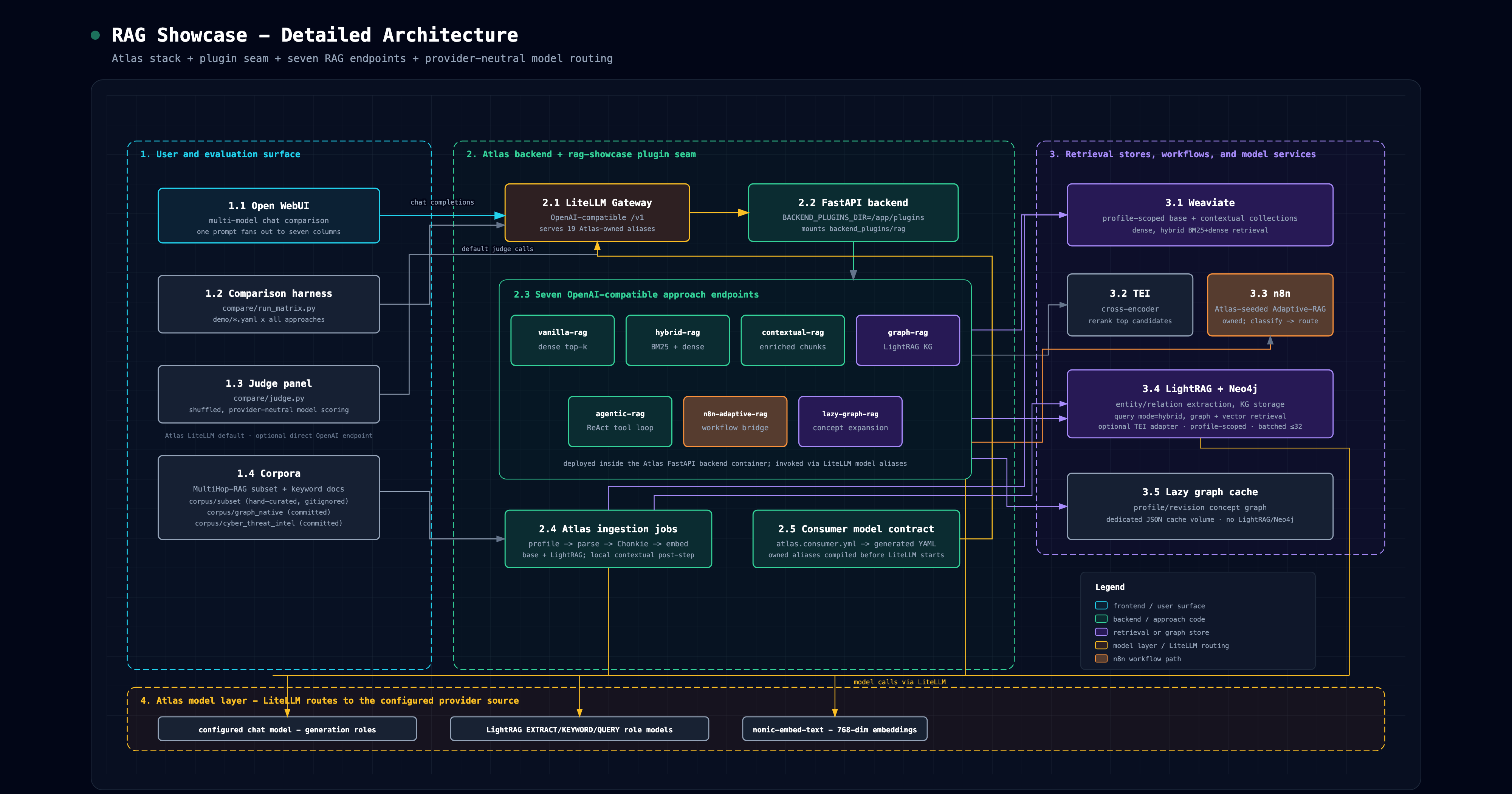The image size is (1512, 794).
Task: Click '2.3 Seven OpenAI-compatible approach endpoints' heading
Action: point(636,295)
